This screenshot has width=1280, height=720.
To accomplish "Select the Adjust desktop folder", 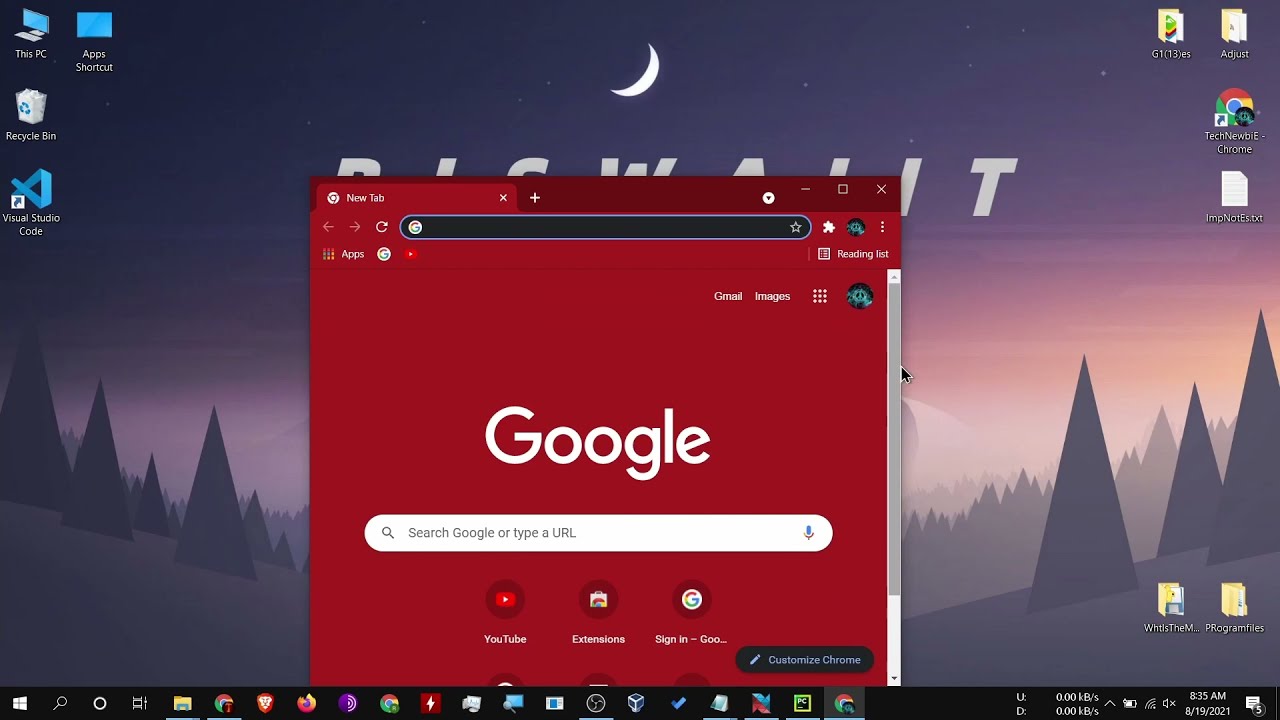I will point(1234,34).
